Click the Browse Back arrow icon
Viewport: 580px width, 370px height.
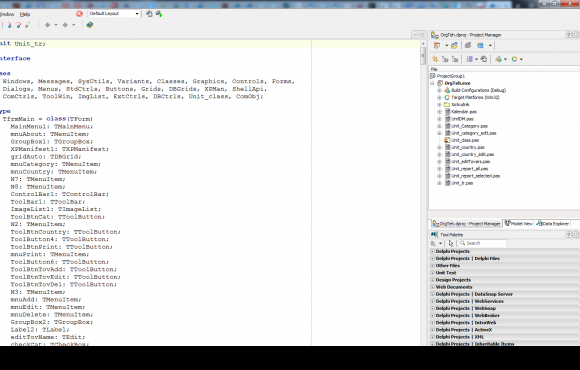[47, 25]
